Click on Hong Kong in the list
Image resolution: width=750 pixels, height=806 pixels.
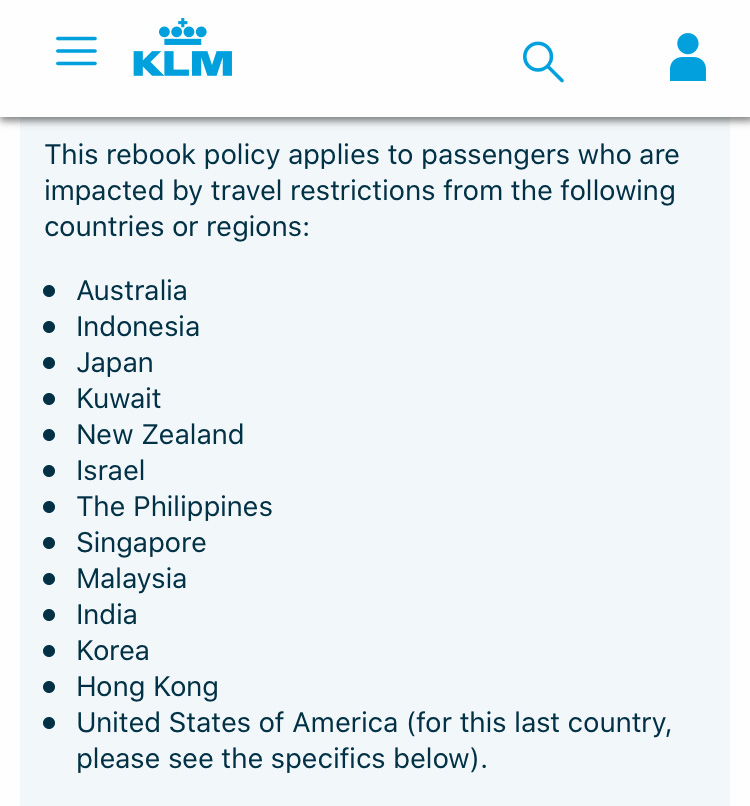[x=148, y=687]
